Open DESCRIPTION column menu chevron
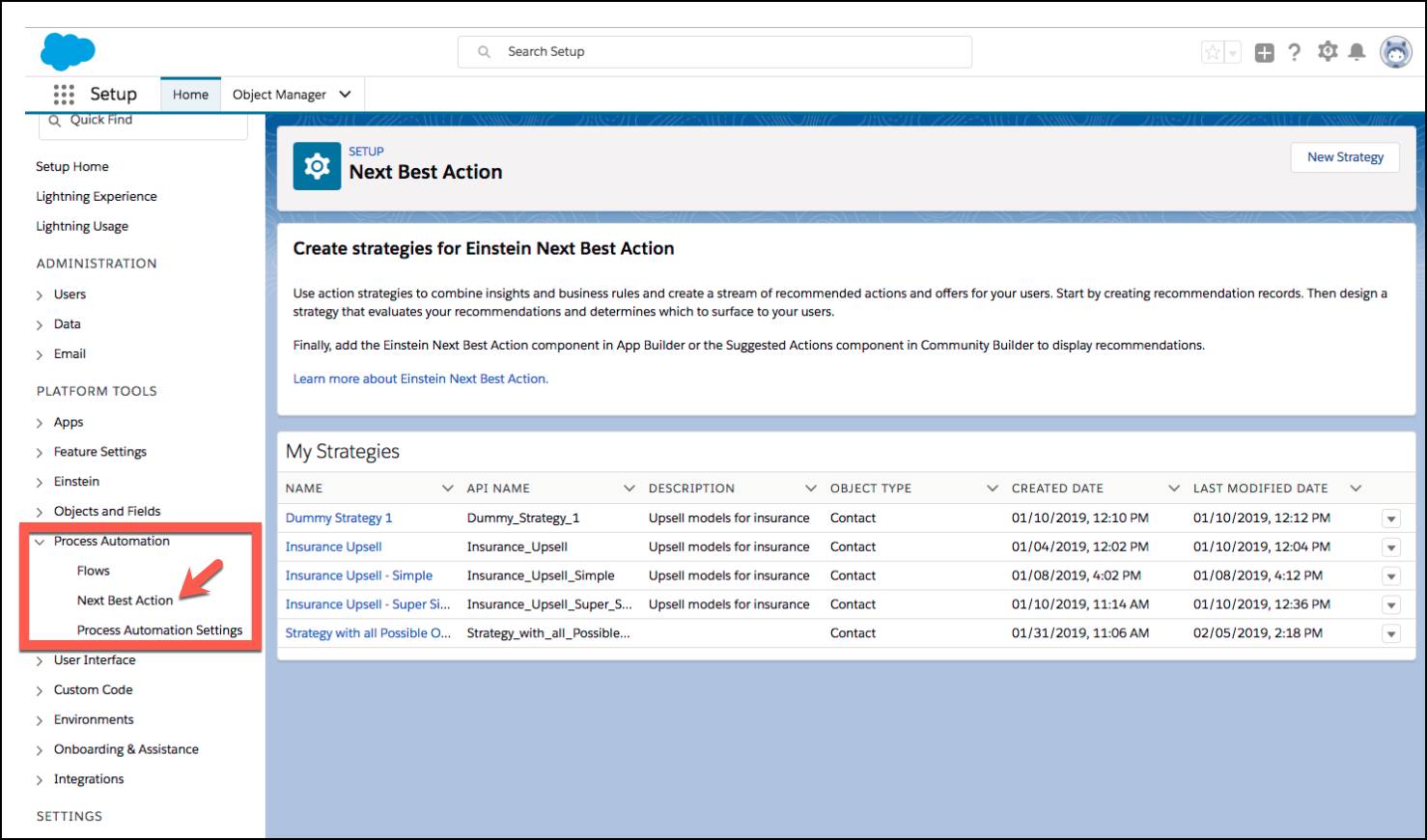 pyautogui.click(x=811, y=489)
